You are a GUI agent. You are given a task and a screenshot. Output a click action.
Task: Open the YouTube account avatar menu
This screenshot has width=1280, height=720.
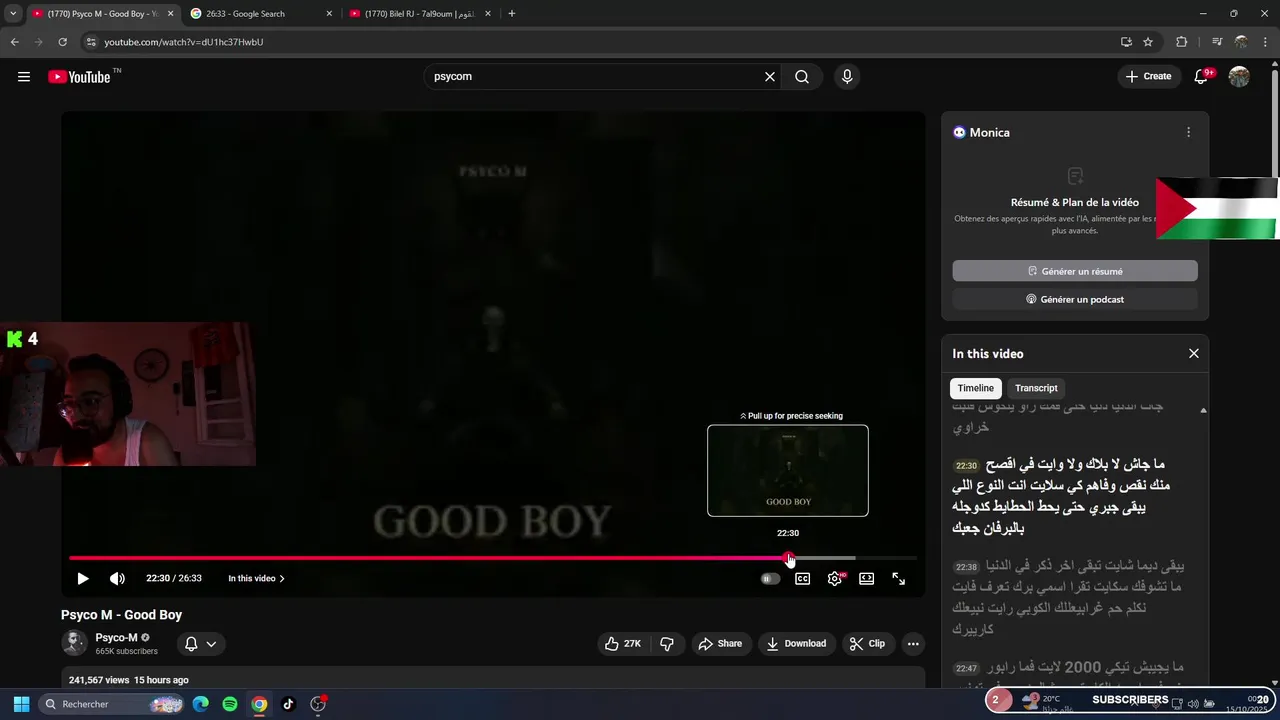coord(1239,76)
